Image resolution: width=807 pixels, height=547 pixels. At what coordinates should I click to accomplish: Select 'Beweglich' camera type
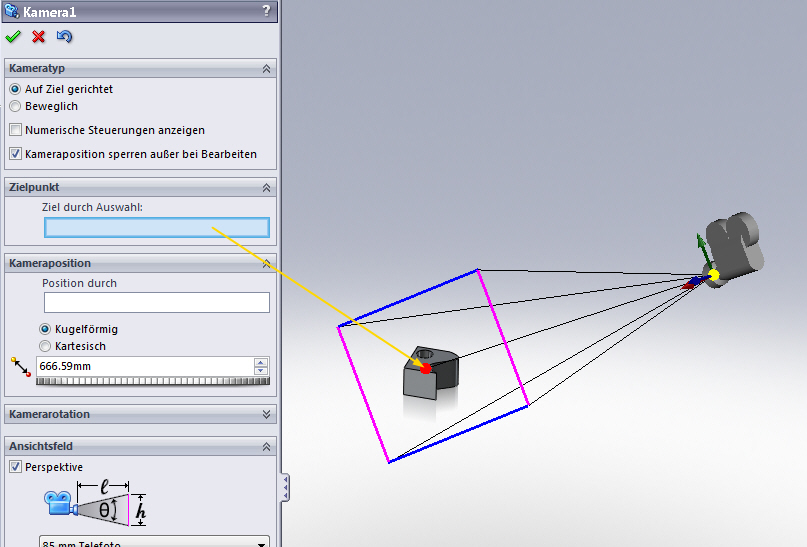pos(15,106)
